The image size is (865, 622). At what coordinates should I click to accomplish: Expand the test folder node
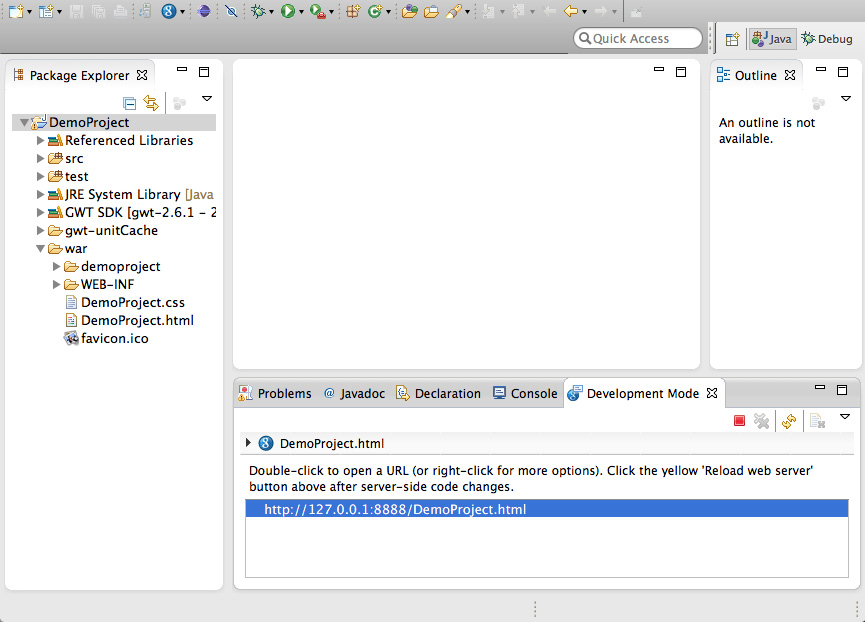tap(40, 176)
